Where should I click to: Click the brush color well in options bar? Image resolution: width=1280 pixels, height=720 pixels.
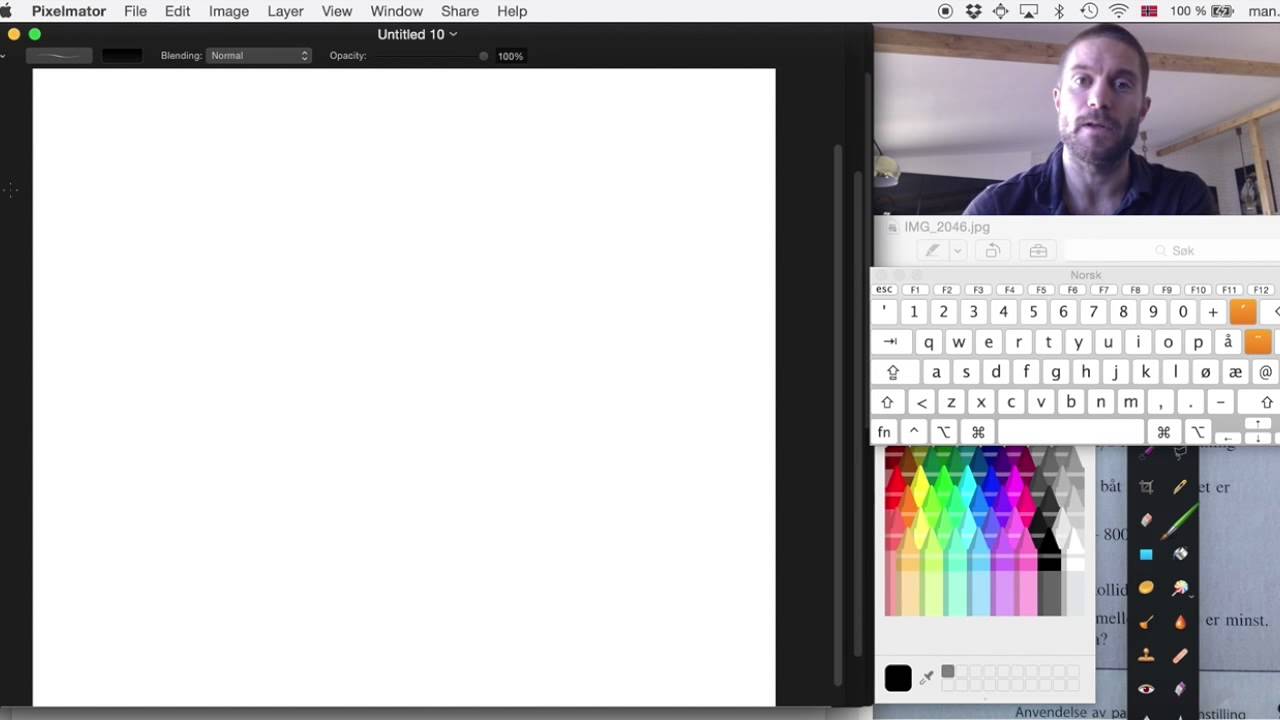(x=122, y=55)
